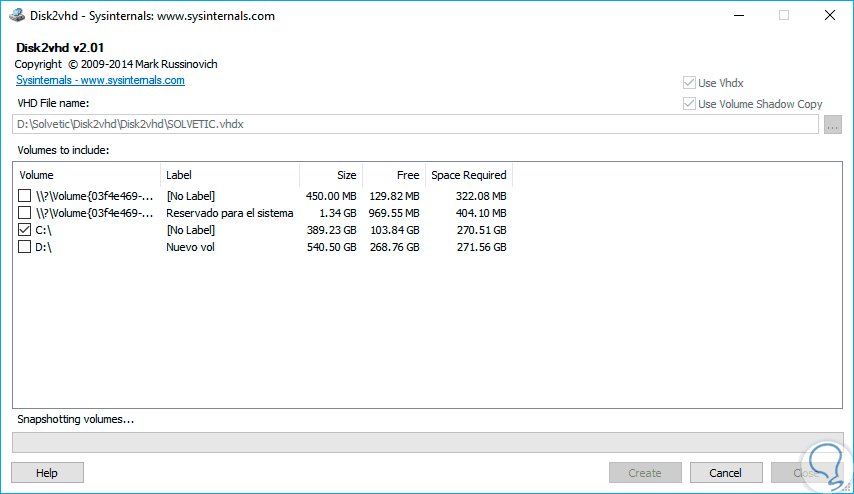This screenshot has width=854, height=494.
Task: Sort by the Free column header
Action: (394, 175)
